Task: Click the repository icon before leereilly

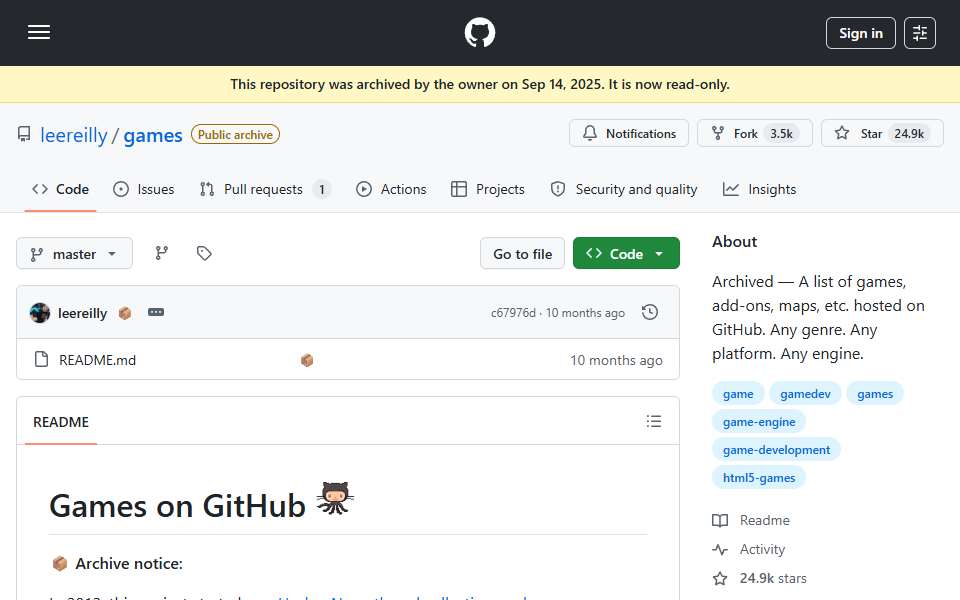Action: (24, 134)
